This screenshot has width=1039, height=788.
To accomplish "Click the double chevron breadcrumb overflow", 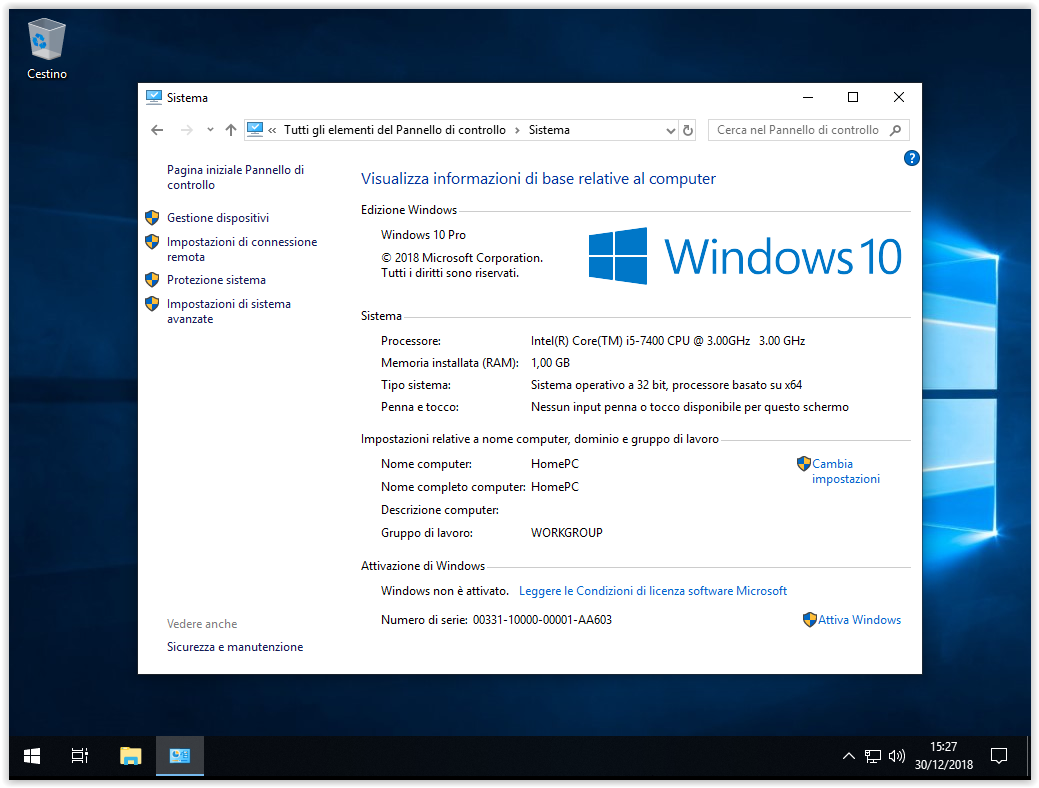I will coord(272,131).
